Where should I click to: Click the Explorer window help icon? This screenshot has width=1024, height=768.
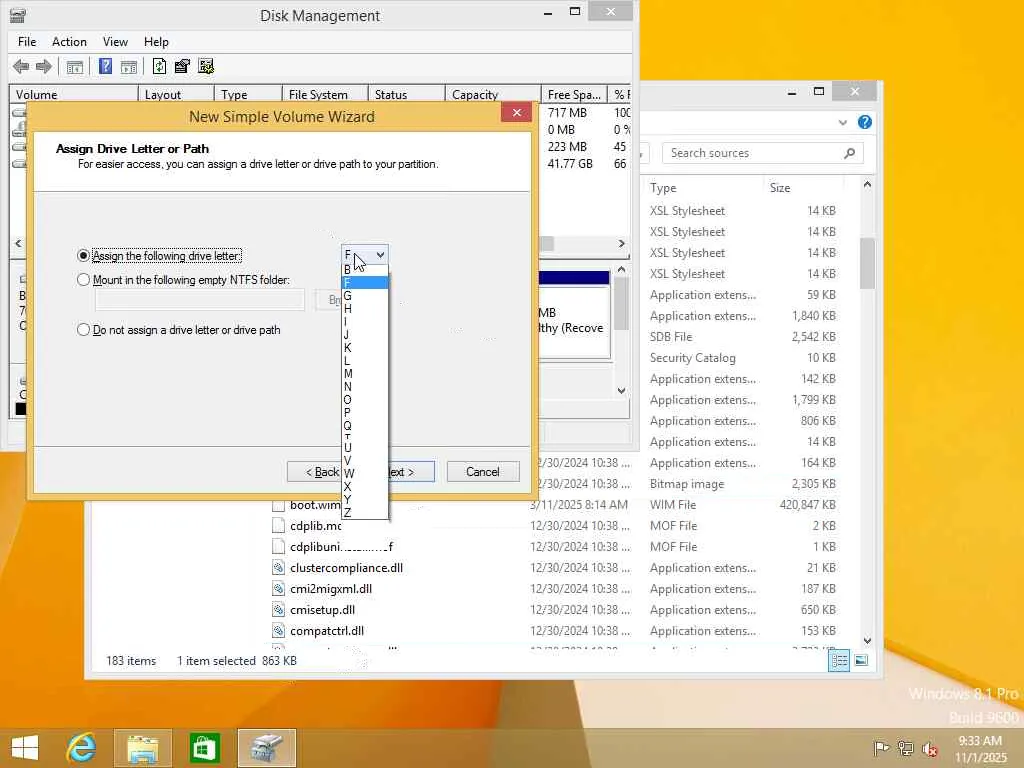pyautogui.click(x=865, y=122)
